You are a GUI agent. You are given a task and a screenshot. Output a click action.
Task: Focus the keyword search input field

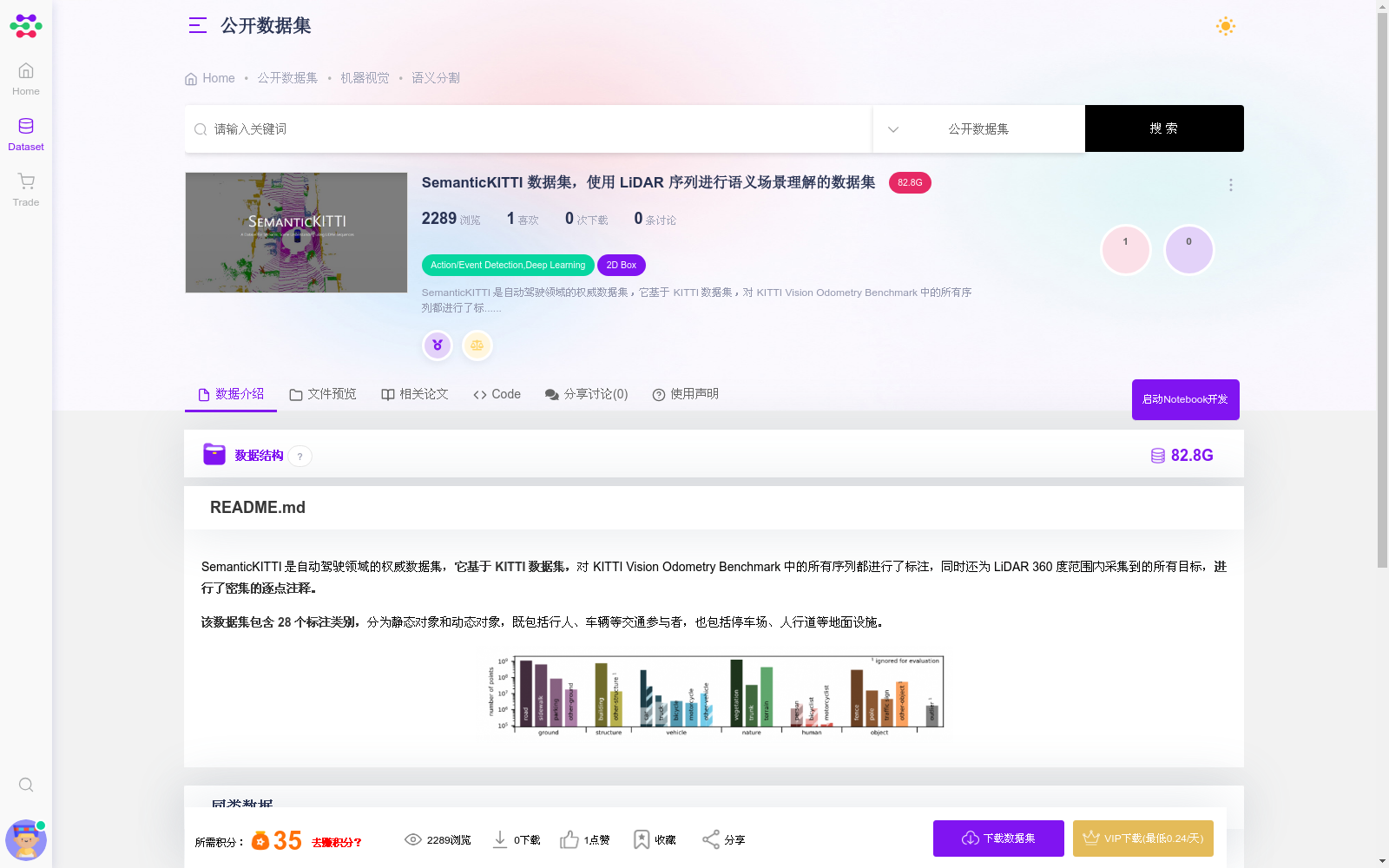pos(528,128)
